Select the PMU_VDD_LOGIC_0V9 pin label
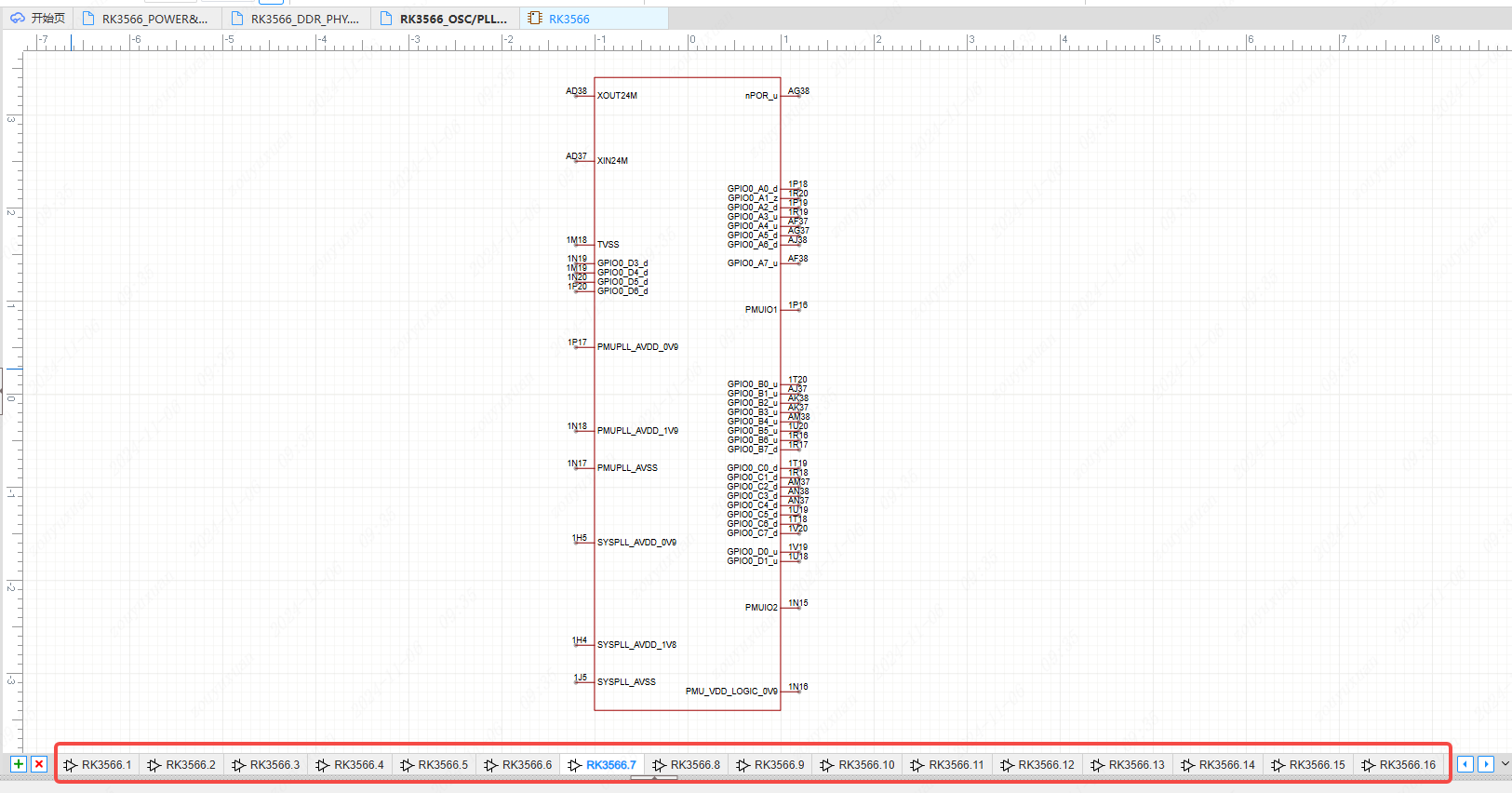This screenshot has height=793, width=1512. (731, 692)
